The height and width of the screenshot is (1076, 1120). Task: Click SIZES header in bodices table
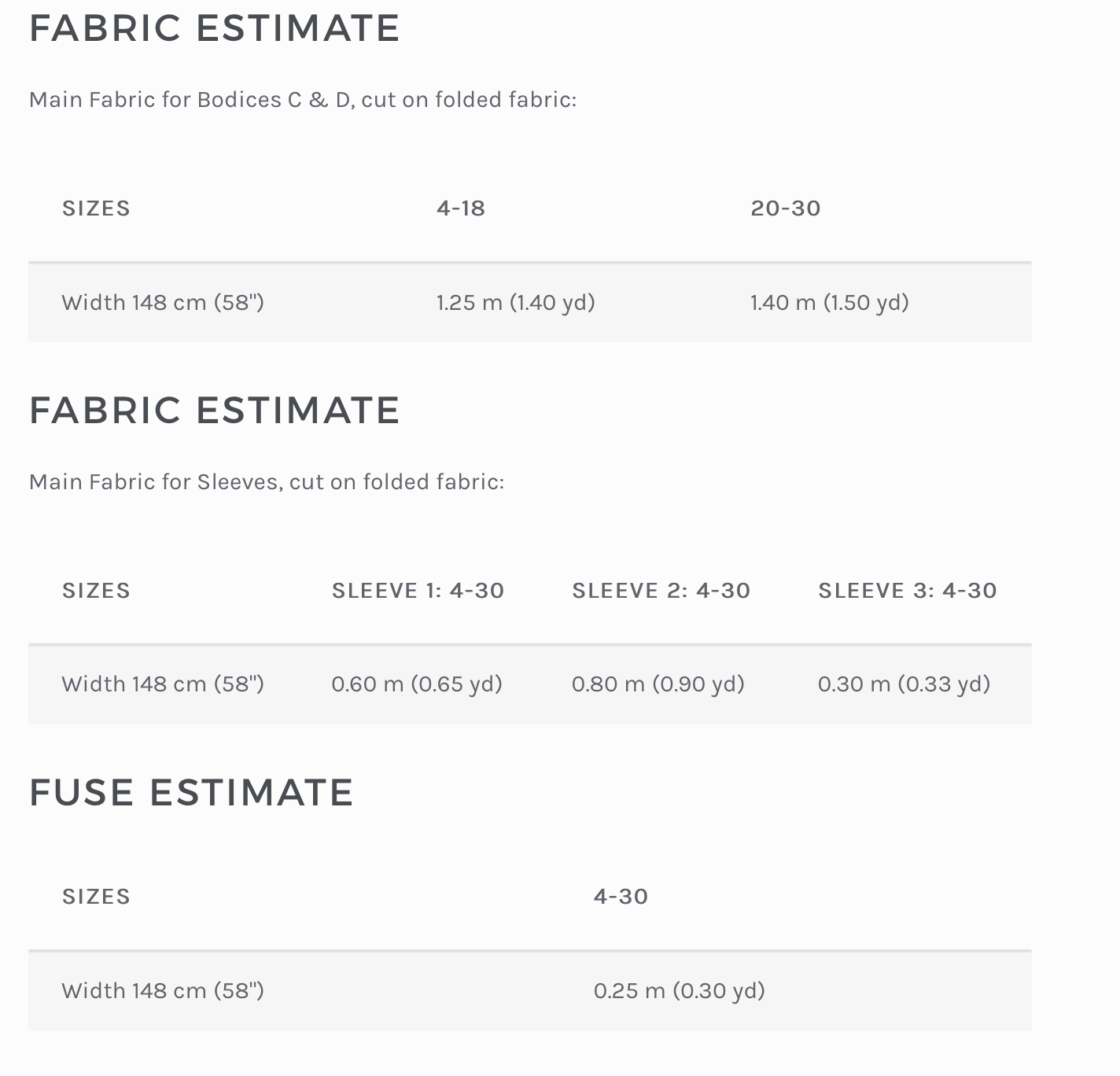click(x=96, y=208)
